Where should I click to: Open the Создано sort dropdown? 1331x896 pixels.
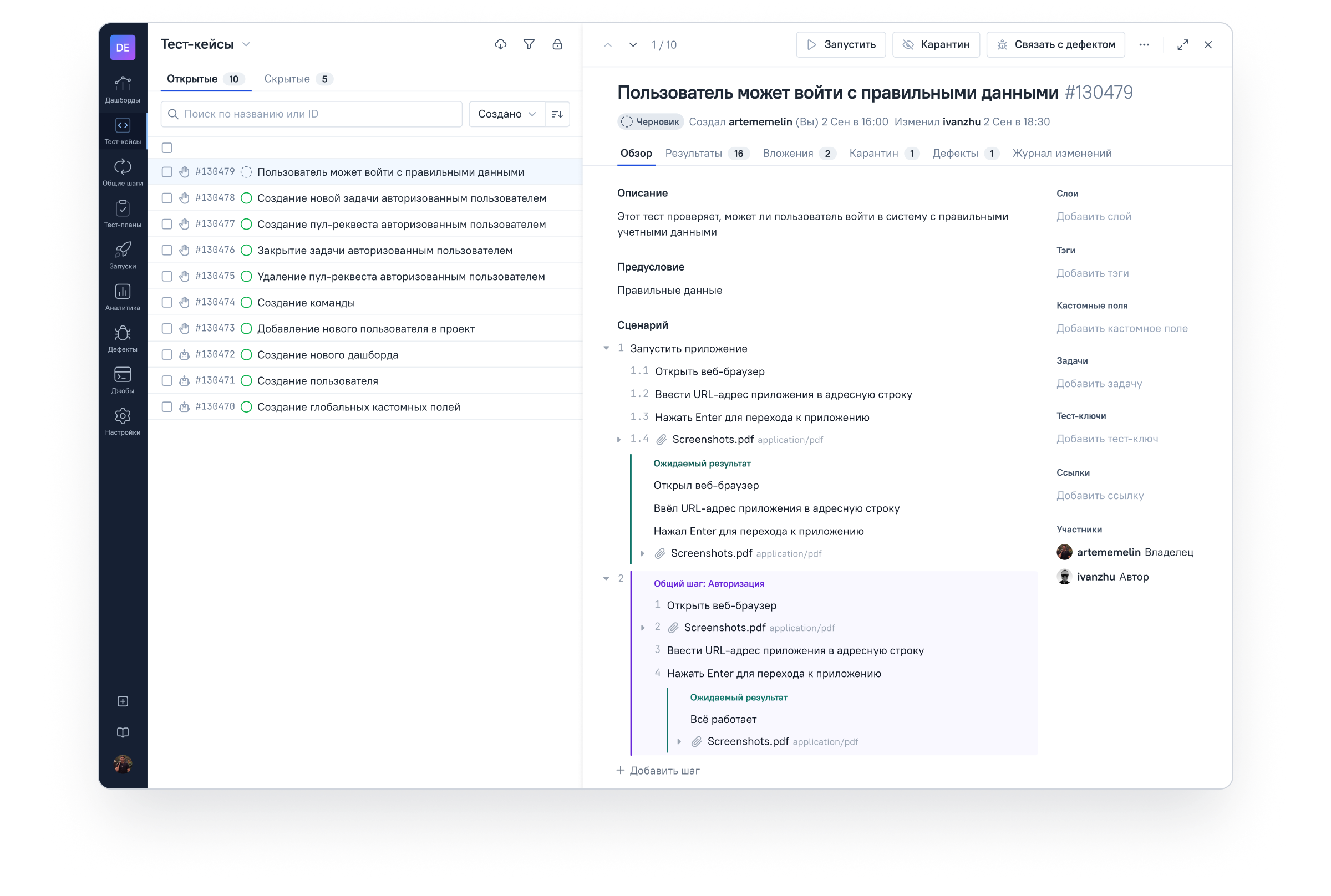tap(506, 114)
